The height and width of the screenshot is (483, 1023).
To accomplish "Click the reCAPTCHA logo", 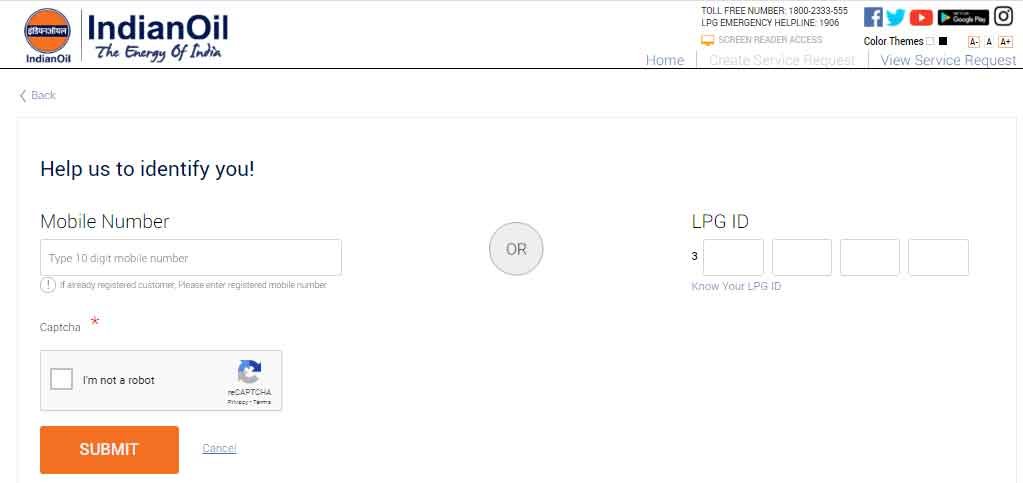I will [x=249, y=372].
